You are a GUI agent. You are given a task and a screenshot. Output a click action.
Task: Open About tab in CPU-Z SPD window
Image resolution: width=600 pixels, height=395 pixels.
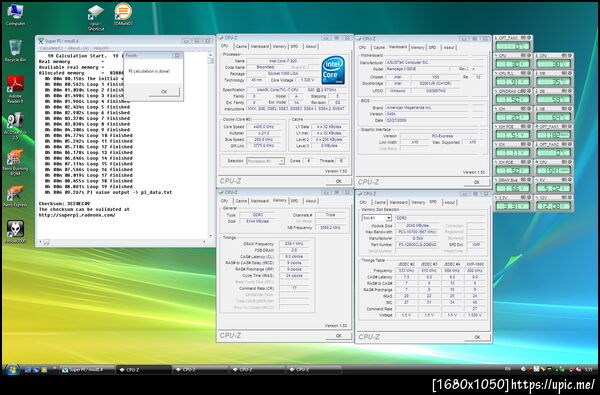449,202
